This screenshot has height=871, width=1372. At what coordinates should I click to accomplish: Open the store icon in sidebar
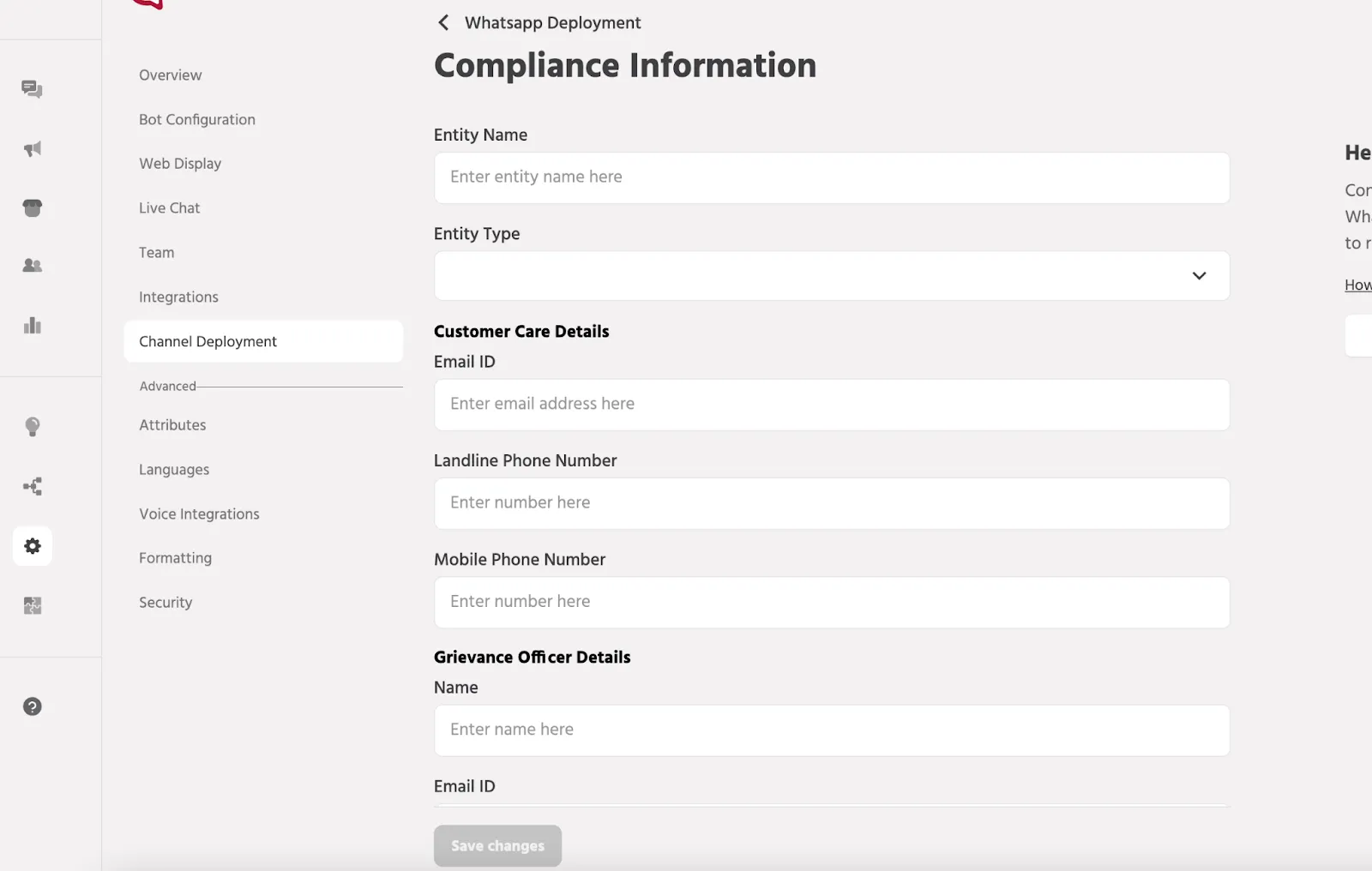tap(33, 207)
